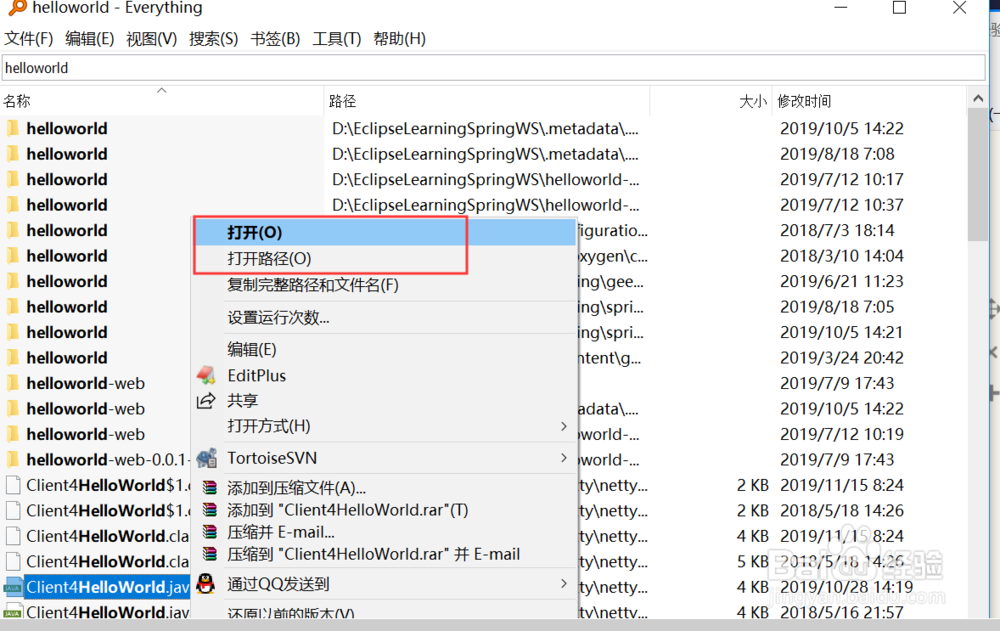Expand the 通过QQ发送到 submenu arrow
This screenshot has height=631, width=1000.
coord(564,584)
